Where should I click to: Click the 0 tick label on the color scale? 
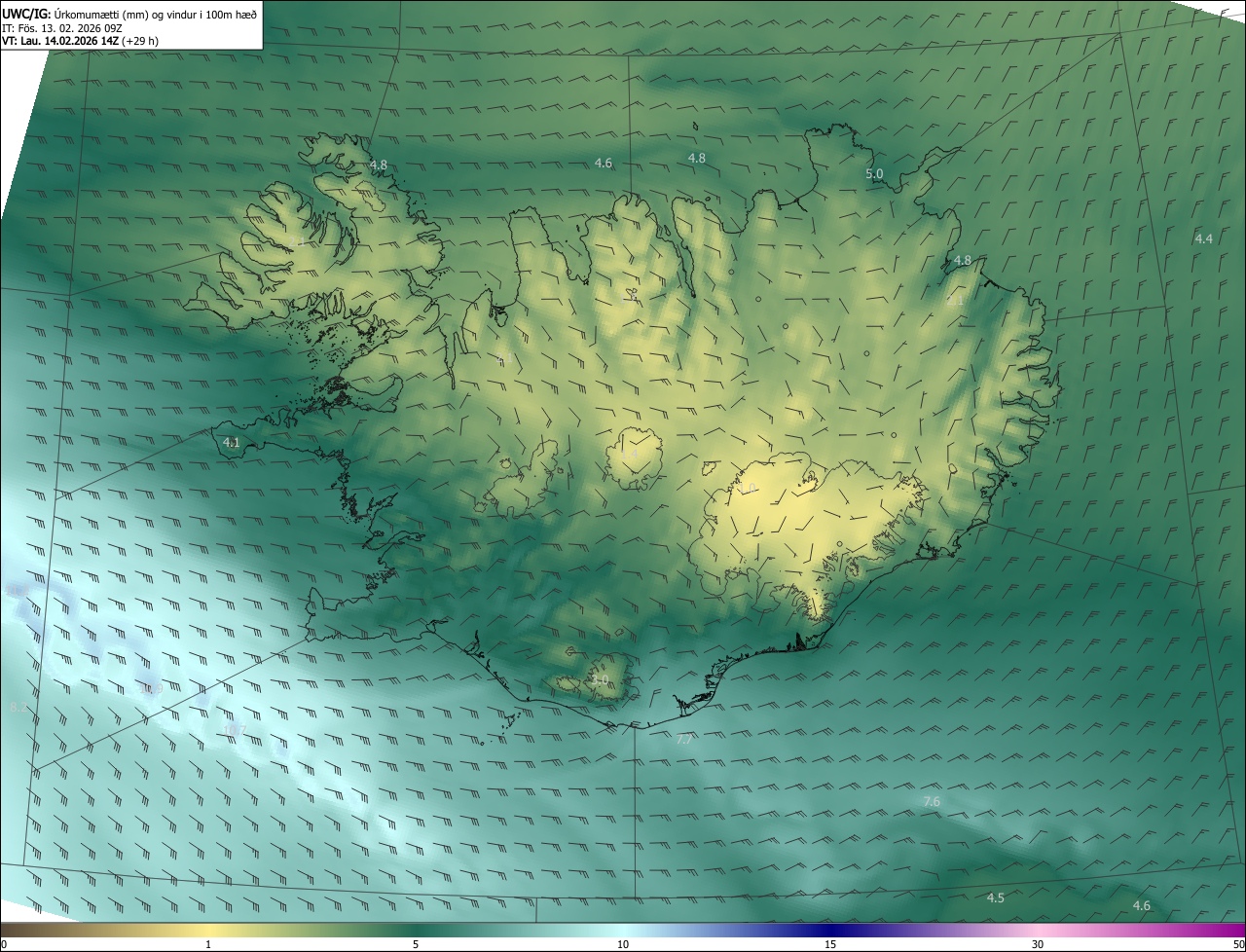point(4,944)
